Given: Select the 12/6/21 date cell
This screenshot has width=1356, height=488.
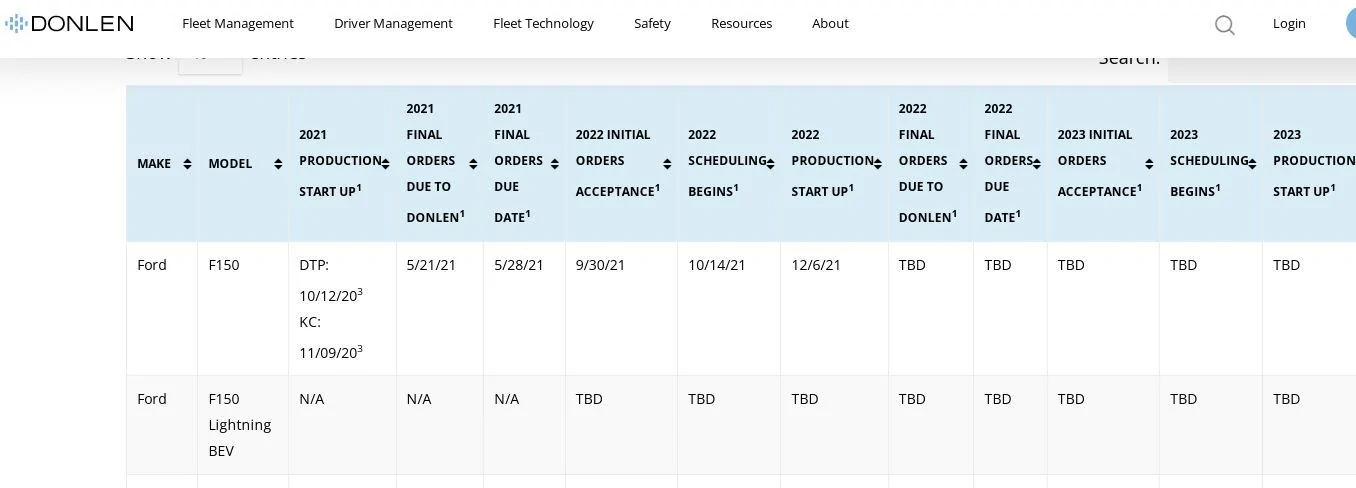Looking at the screenshot, I should coord(834,308).
